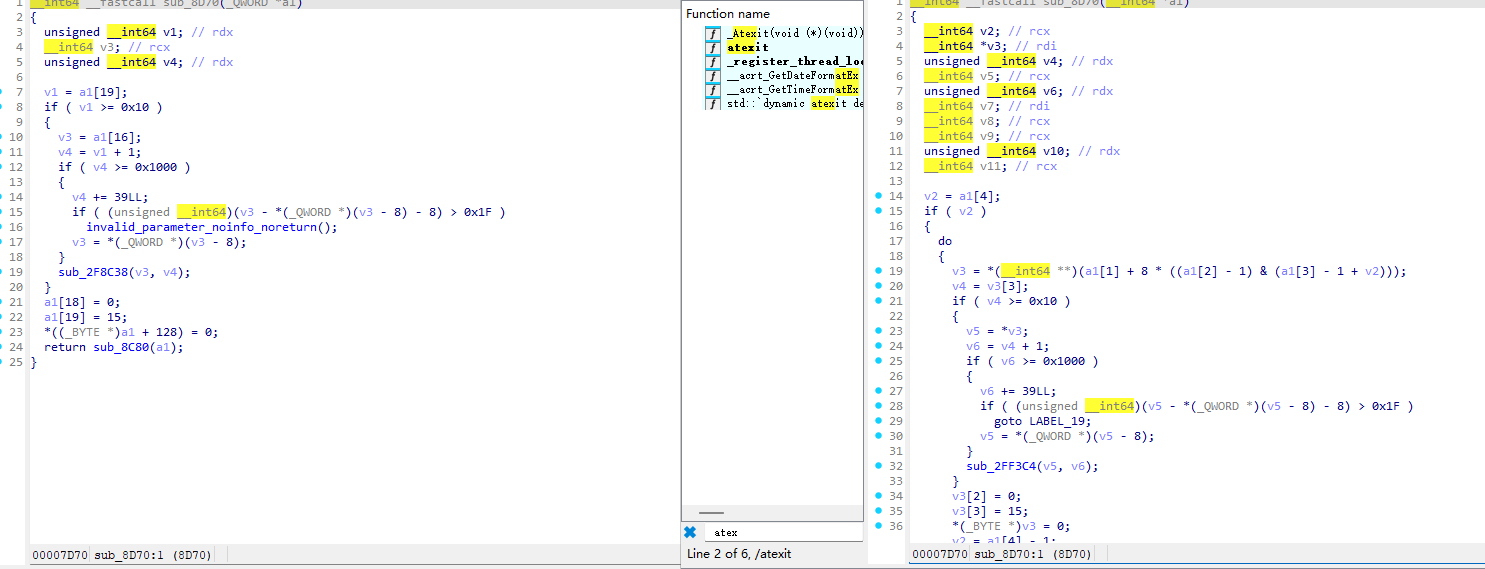Click 'a1[19] = 15;' line in left pane
The image size is (1485, 569).
point(86,317)
